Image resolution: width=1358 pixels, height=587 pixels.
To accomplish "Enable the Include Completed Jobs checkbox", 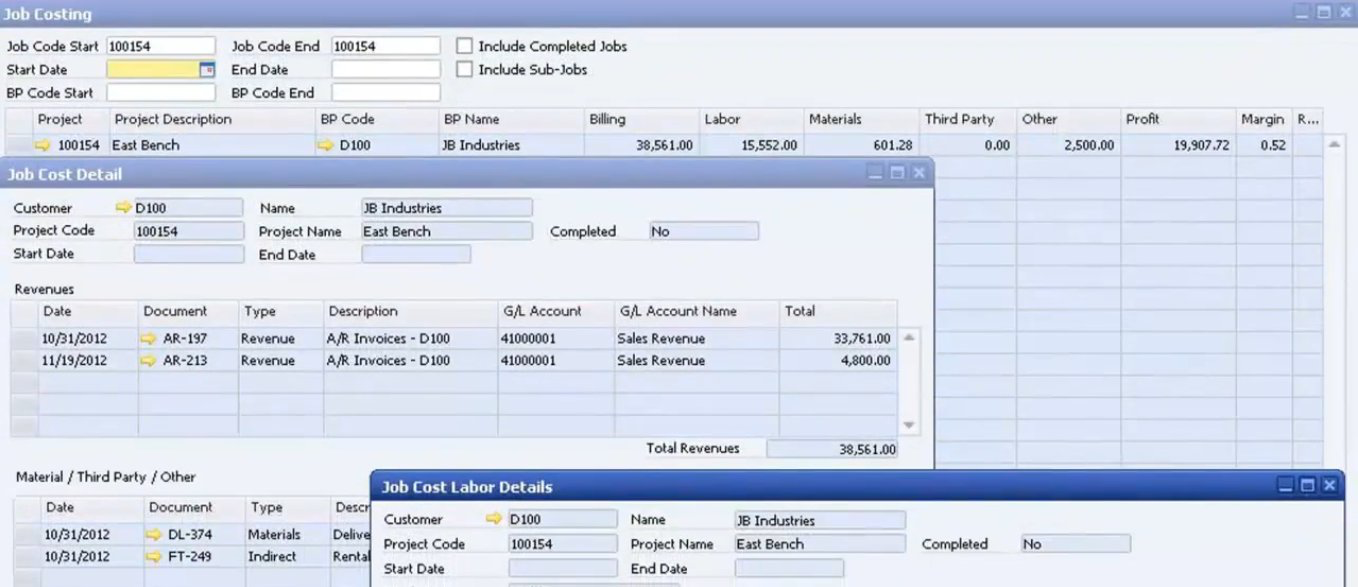I will tap(464, 45).
